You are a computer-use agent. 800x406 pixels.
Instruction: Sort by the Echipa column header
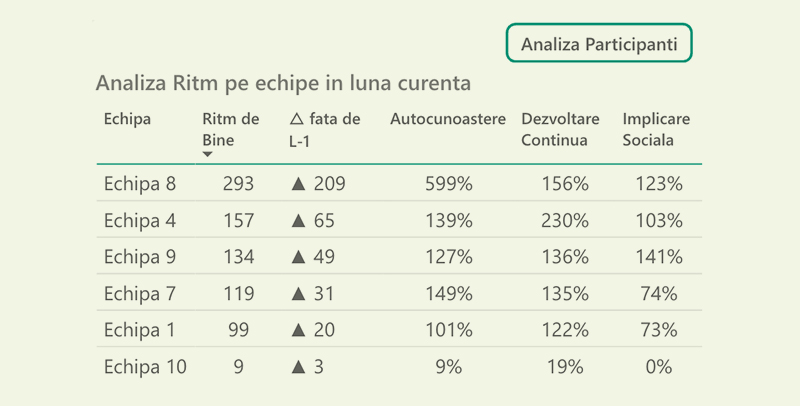tap(128, 120)
